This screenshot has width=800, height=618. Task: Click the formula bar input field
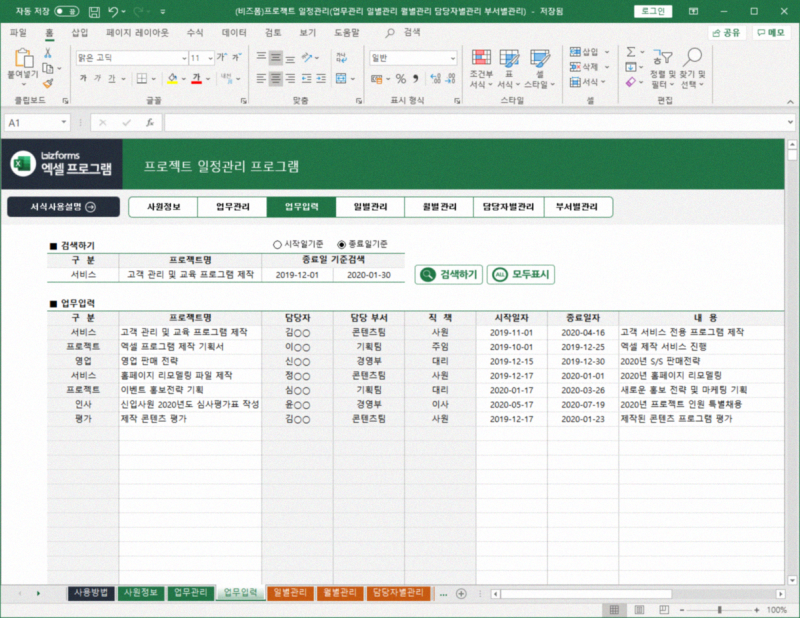(x=474, y=122)
